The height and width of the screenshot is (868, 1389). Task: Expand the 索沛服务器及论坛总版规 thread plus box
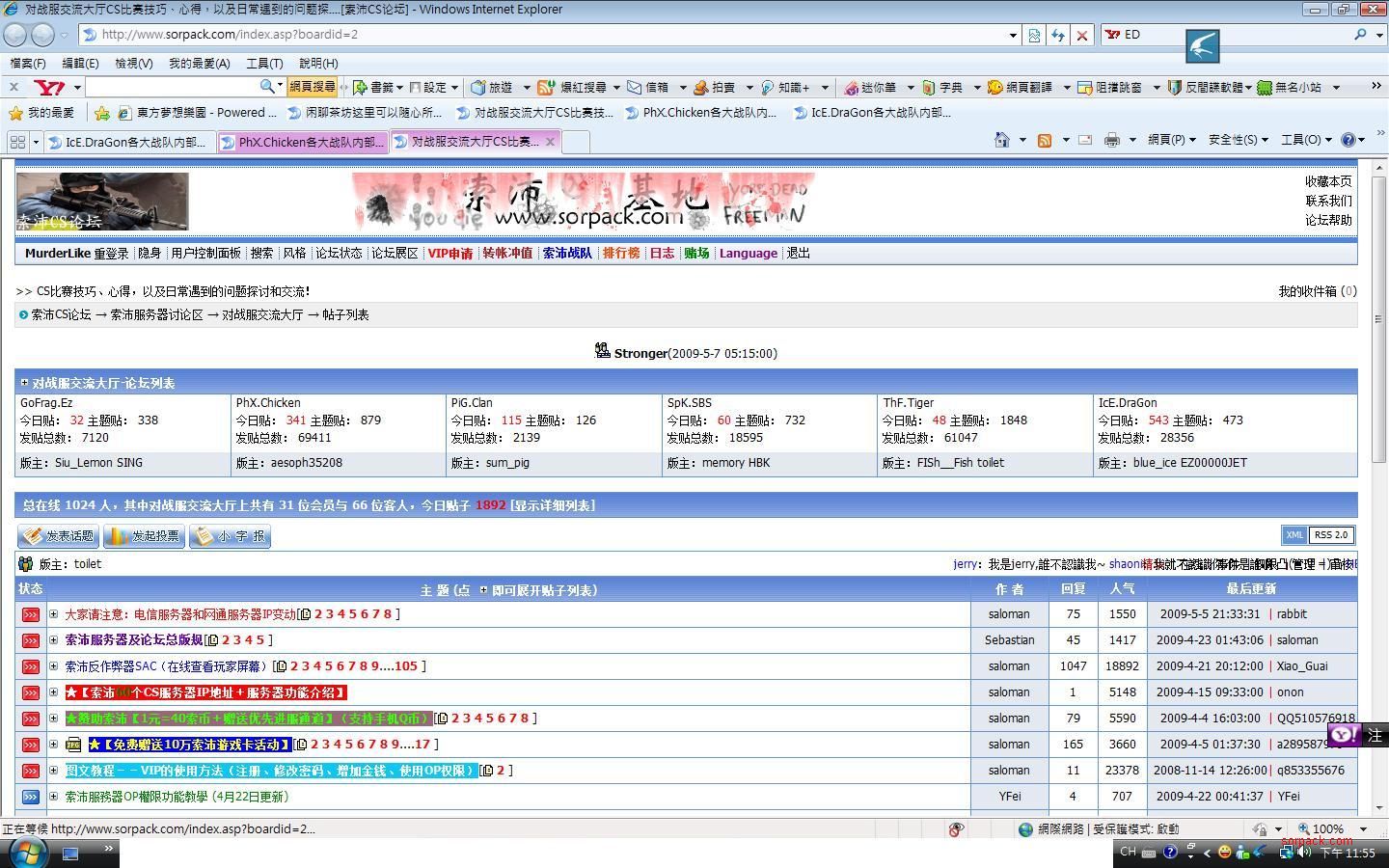point(55,640)
